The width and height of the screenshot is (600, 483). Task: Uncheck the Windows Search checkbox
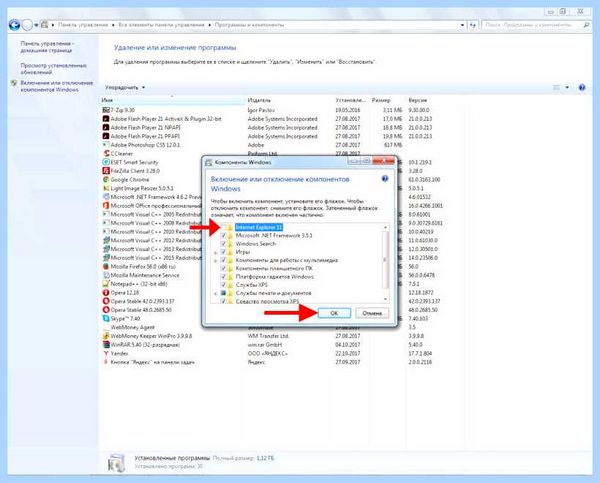(223, 244)
